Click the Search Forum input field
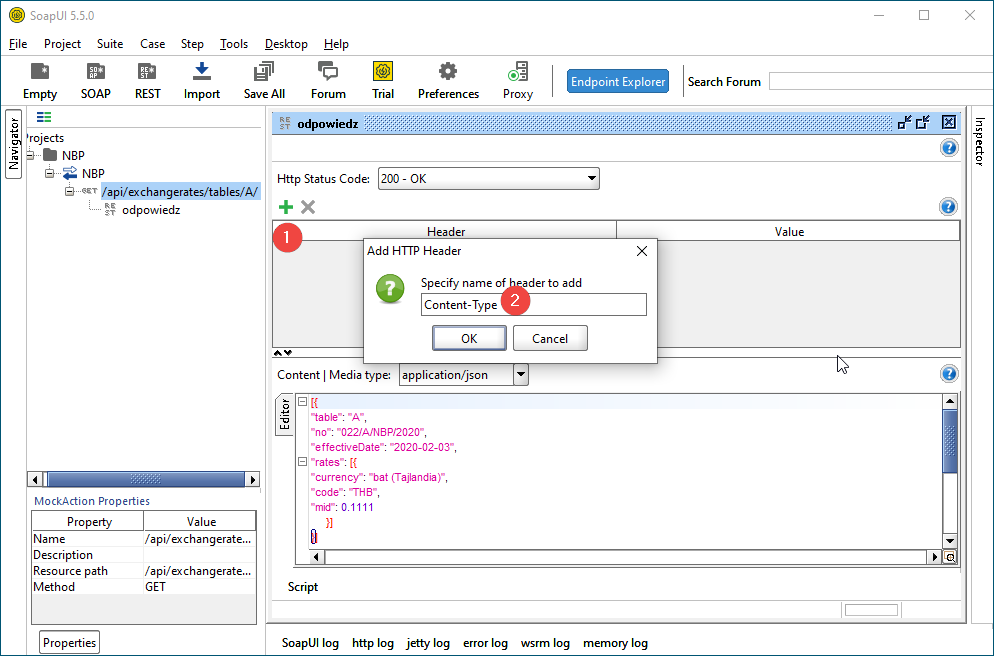The height and width of the screenshot is (656, 994). coord(881,81)
